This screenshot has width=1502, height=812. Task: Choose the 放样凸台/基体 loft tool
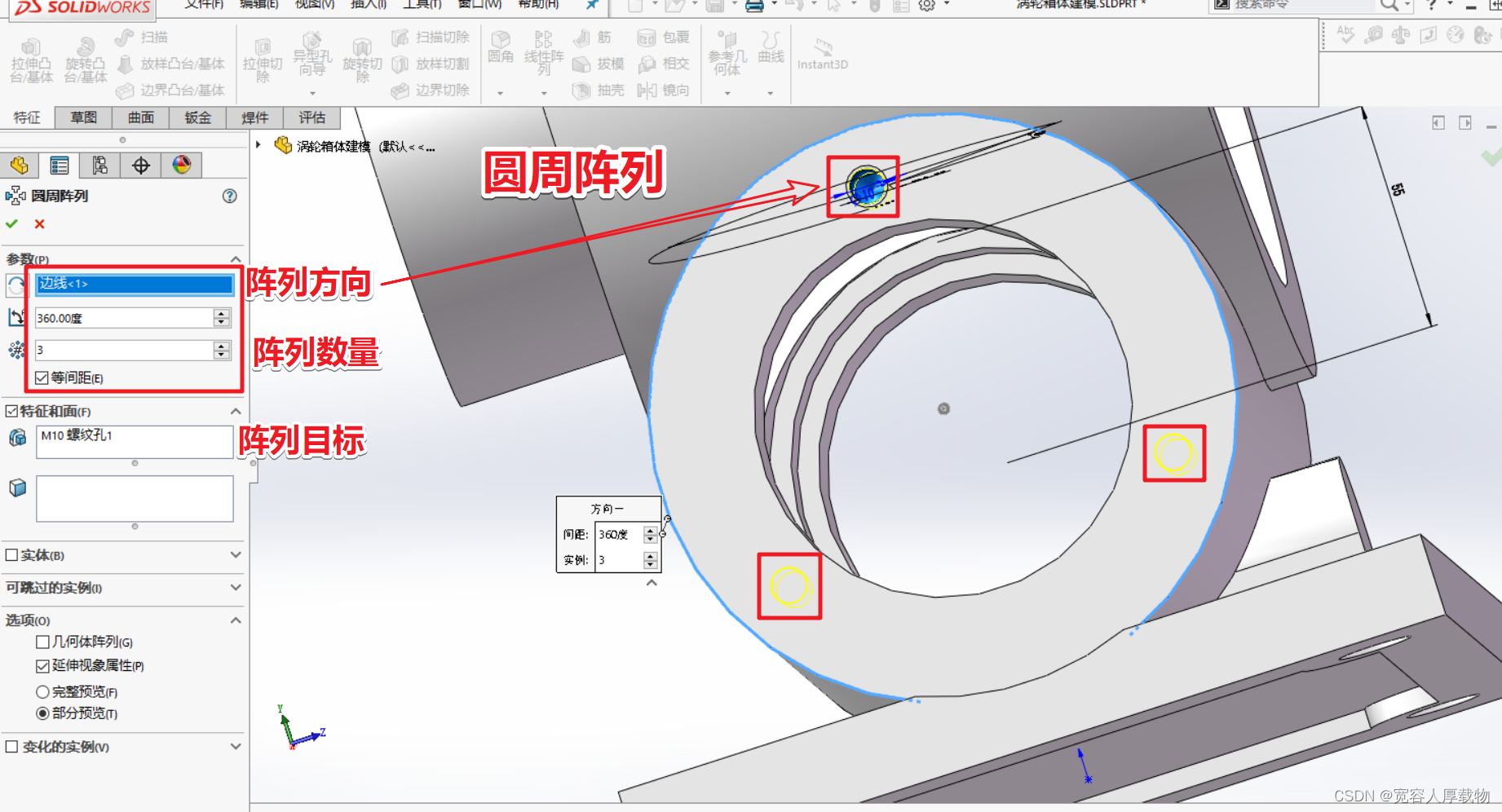[170, 64]
